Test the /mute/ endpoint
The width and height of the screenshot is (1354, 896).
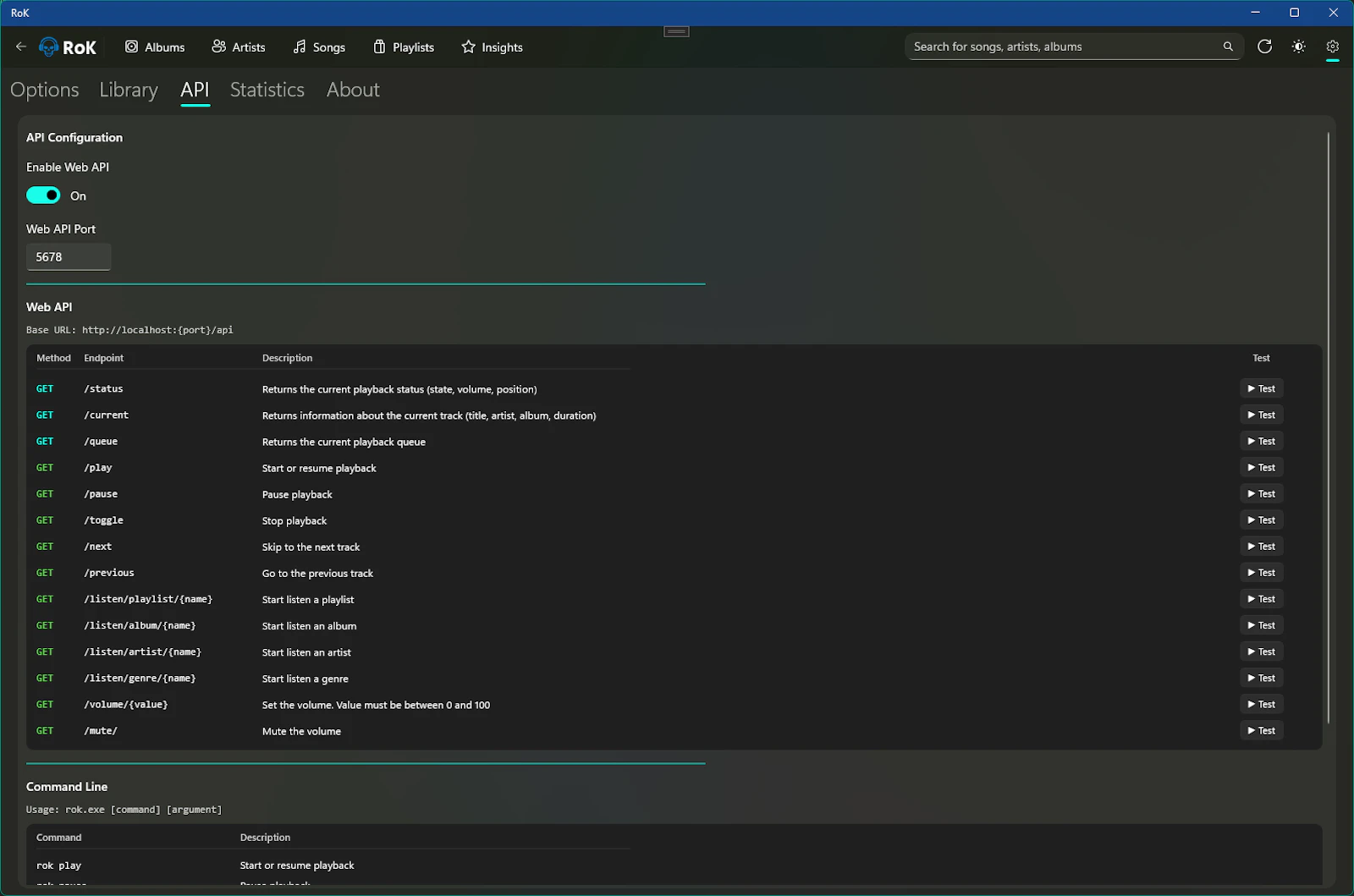(1261, 730)
